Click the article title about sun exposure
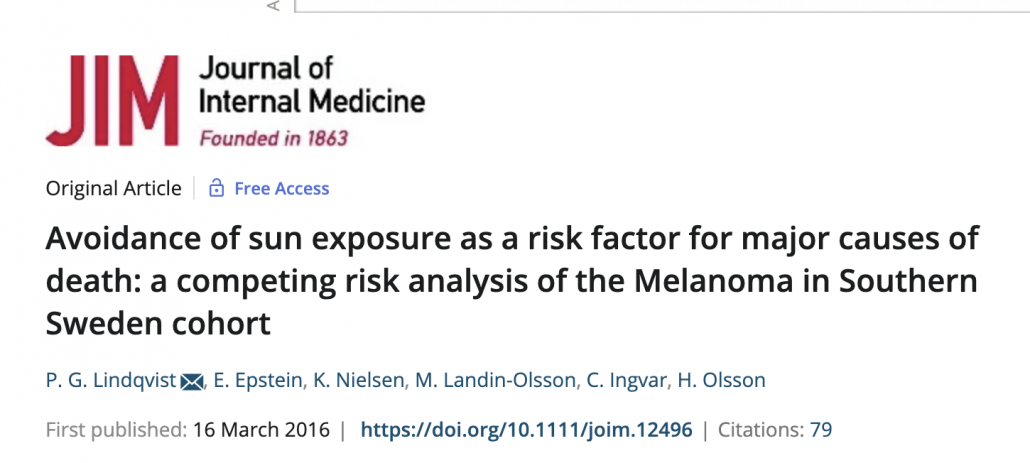Image resolution: width=1030 pixels, height=463 pixels. pyautogui.click(x=512, y=282)
